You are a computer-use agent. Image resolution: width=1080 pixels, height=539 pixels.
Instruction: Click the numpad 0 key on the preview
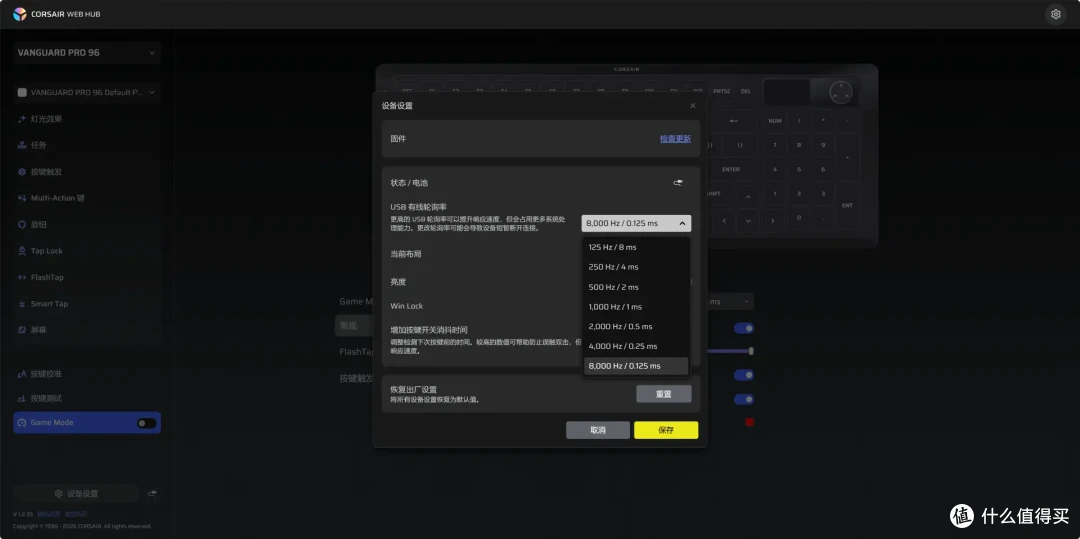pos(799,218)
